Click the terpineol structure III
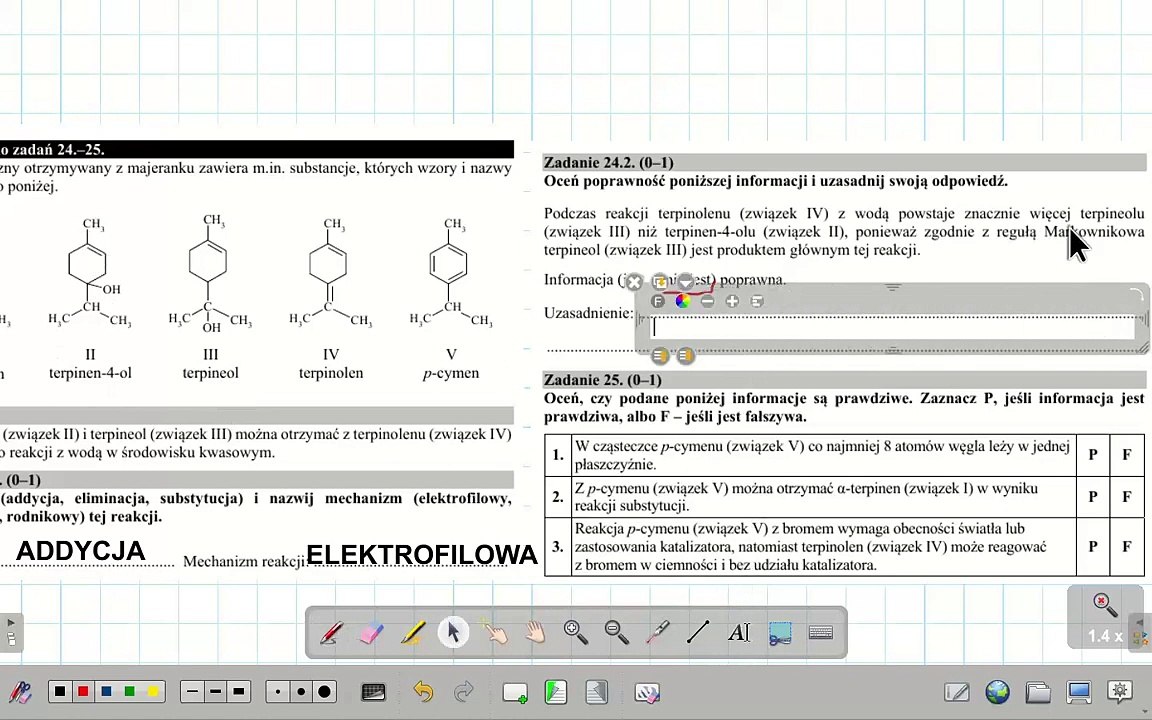The image size is (1152, 720). click(210, 273)
